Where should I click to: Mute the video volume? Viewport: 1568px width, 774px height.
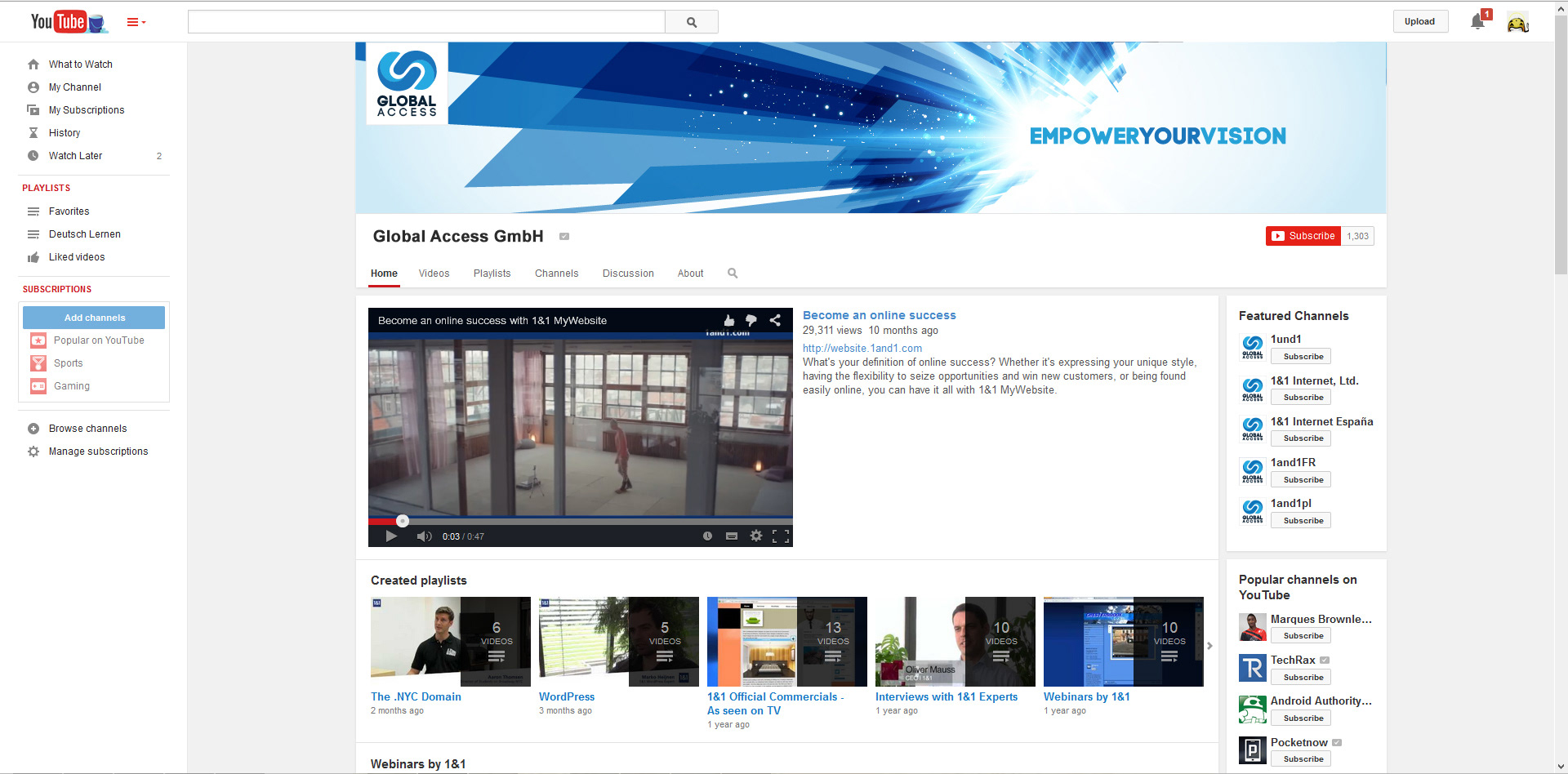pyautogui.click(x=424, y=536)
